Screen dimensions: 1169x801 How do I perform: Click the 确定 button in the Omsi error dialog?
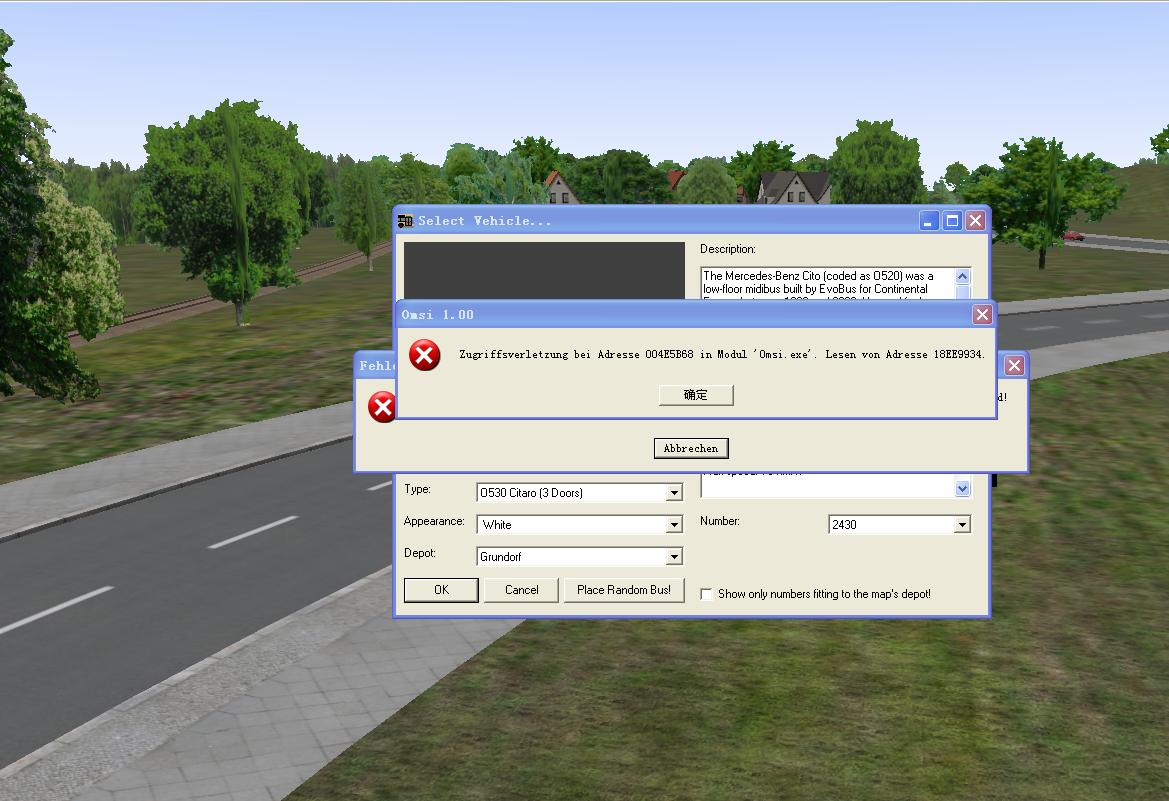(x=696, y=395)
